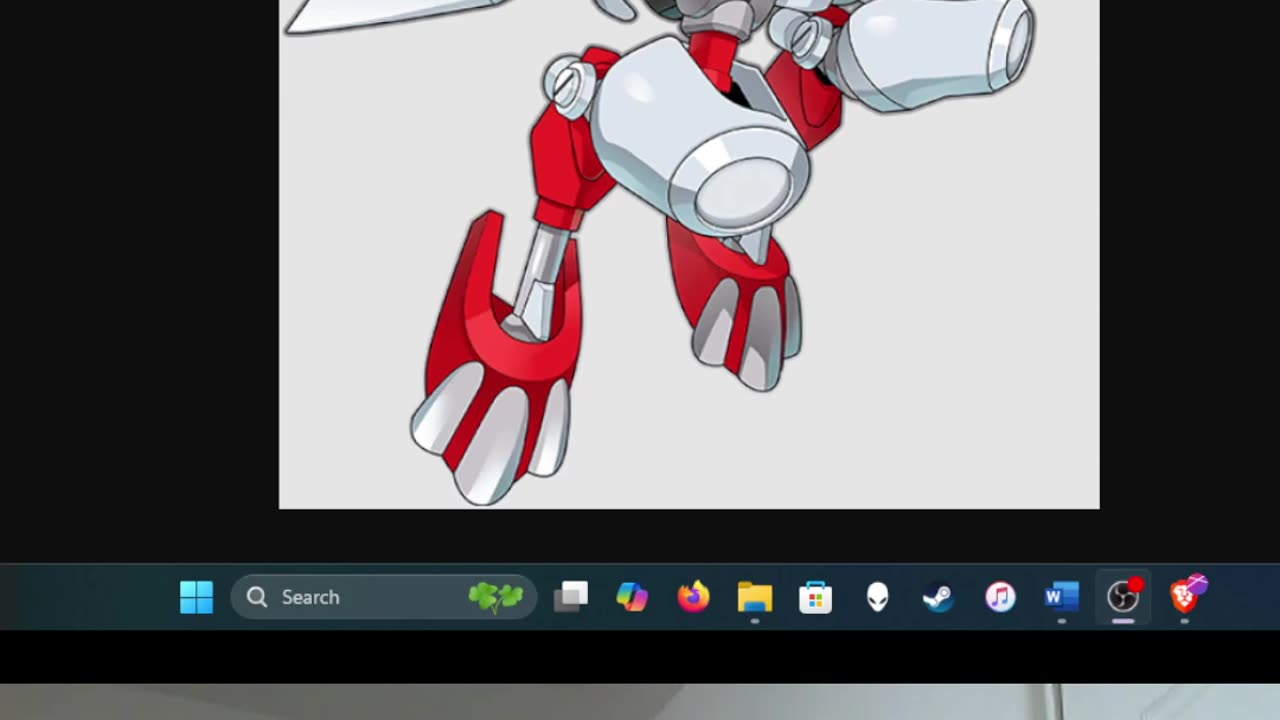Open iTunes music app from the taskbar
Viewport: 1280px width, 720px height.
coord(1000,597)
